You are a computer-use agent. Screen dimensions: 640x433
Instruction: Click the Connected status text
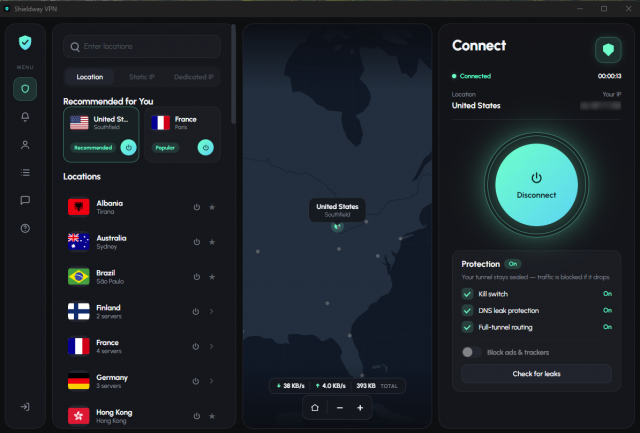[x=475, y=76]
